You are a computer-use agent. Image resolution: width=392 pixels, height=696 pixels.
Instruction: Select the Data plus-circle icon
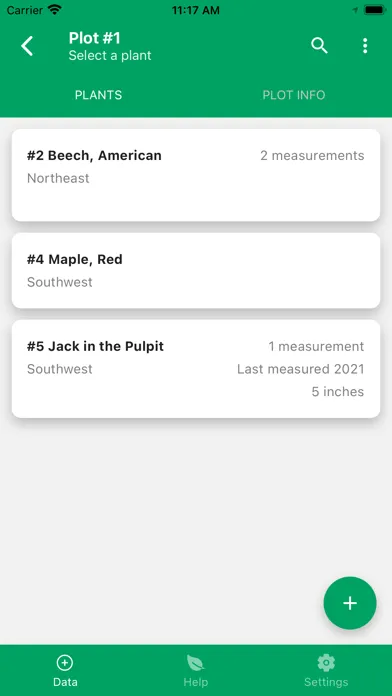65,663
